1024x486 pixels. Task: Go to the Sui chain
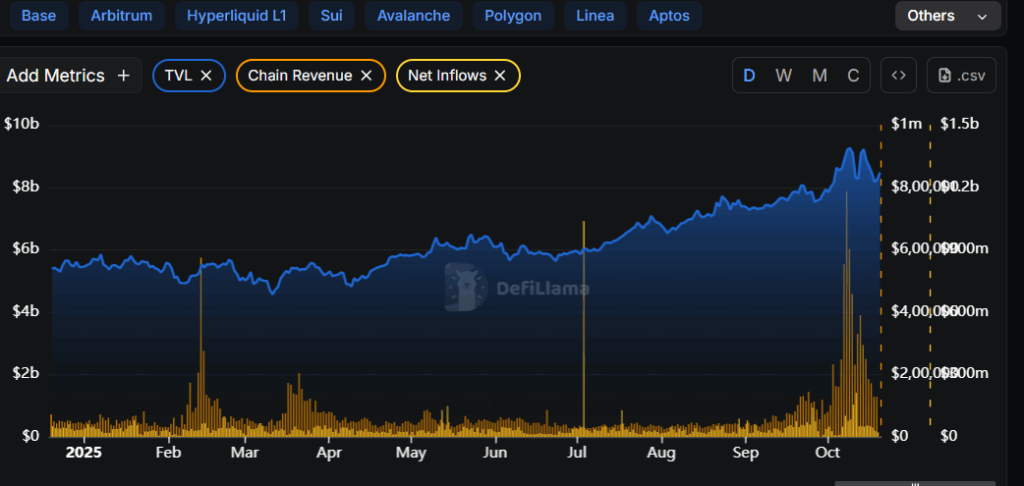(x=330, y=16)
